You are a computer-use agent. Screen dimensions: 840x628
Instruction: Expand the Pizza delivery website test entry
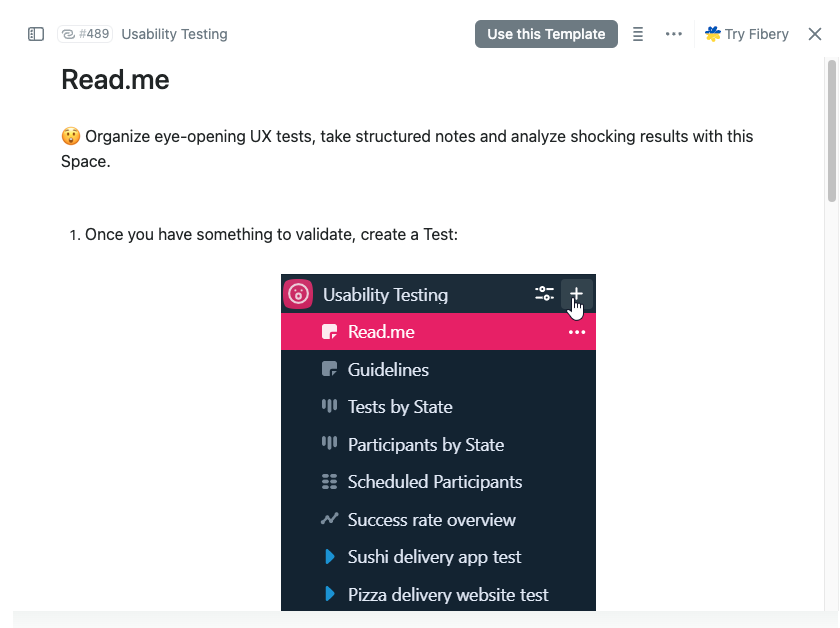330,594
